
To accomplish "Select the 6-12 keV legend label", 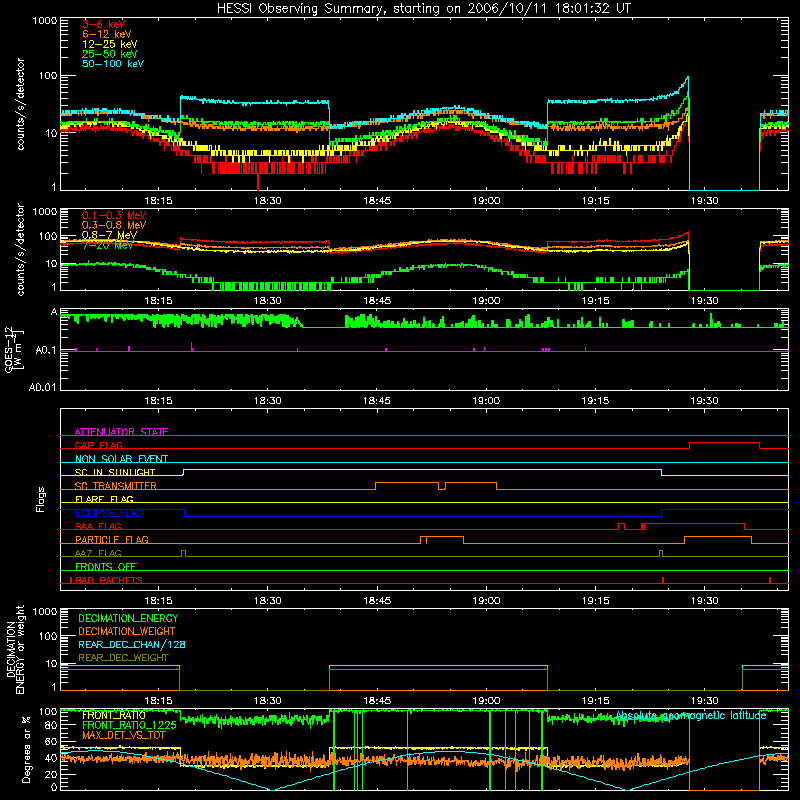I will [107, 34].
